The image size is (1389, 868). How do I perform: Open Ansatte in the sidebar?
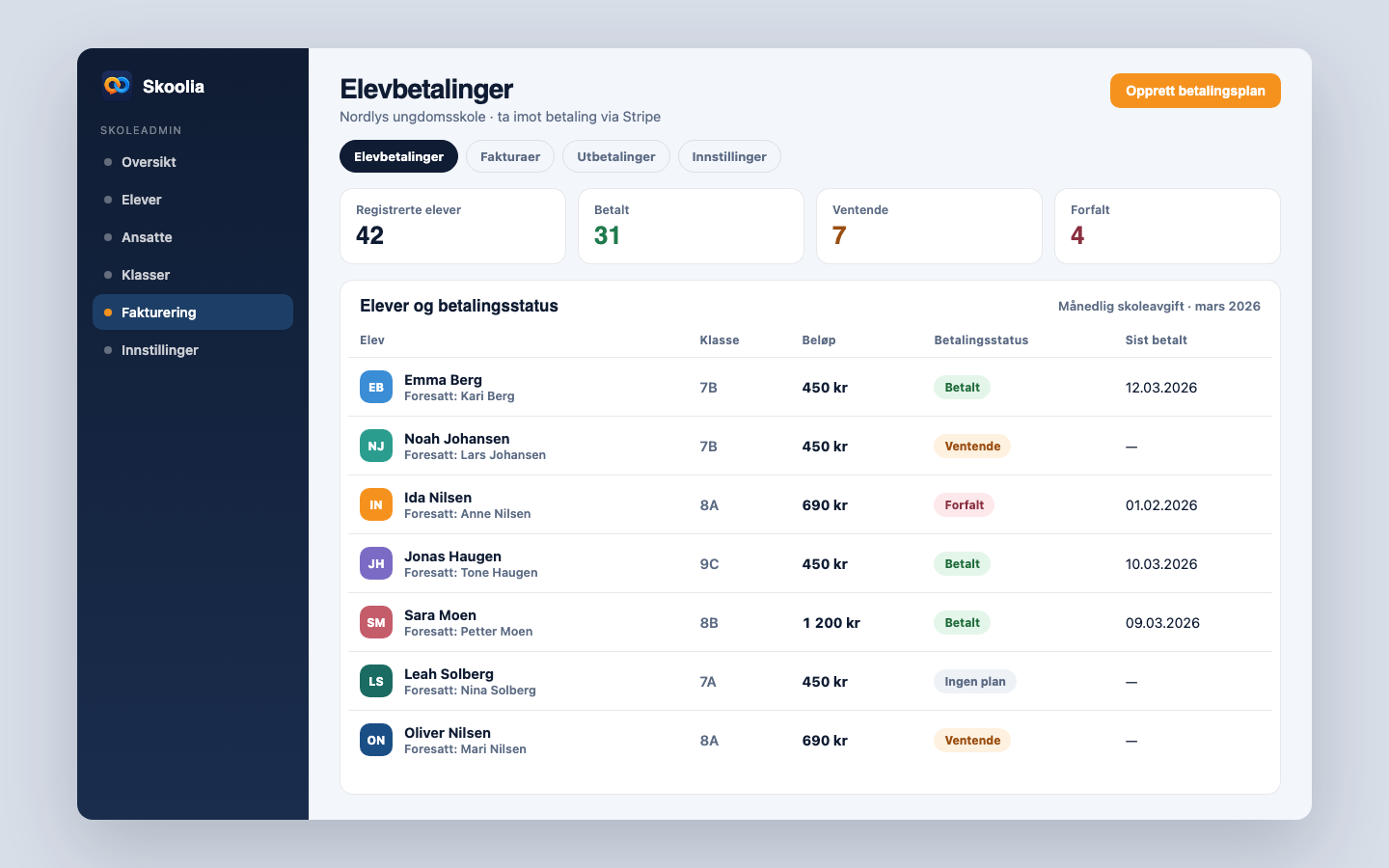[x=193, y=237]
